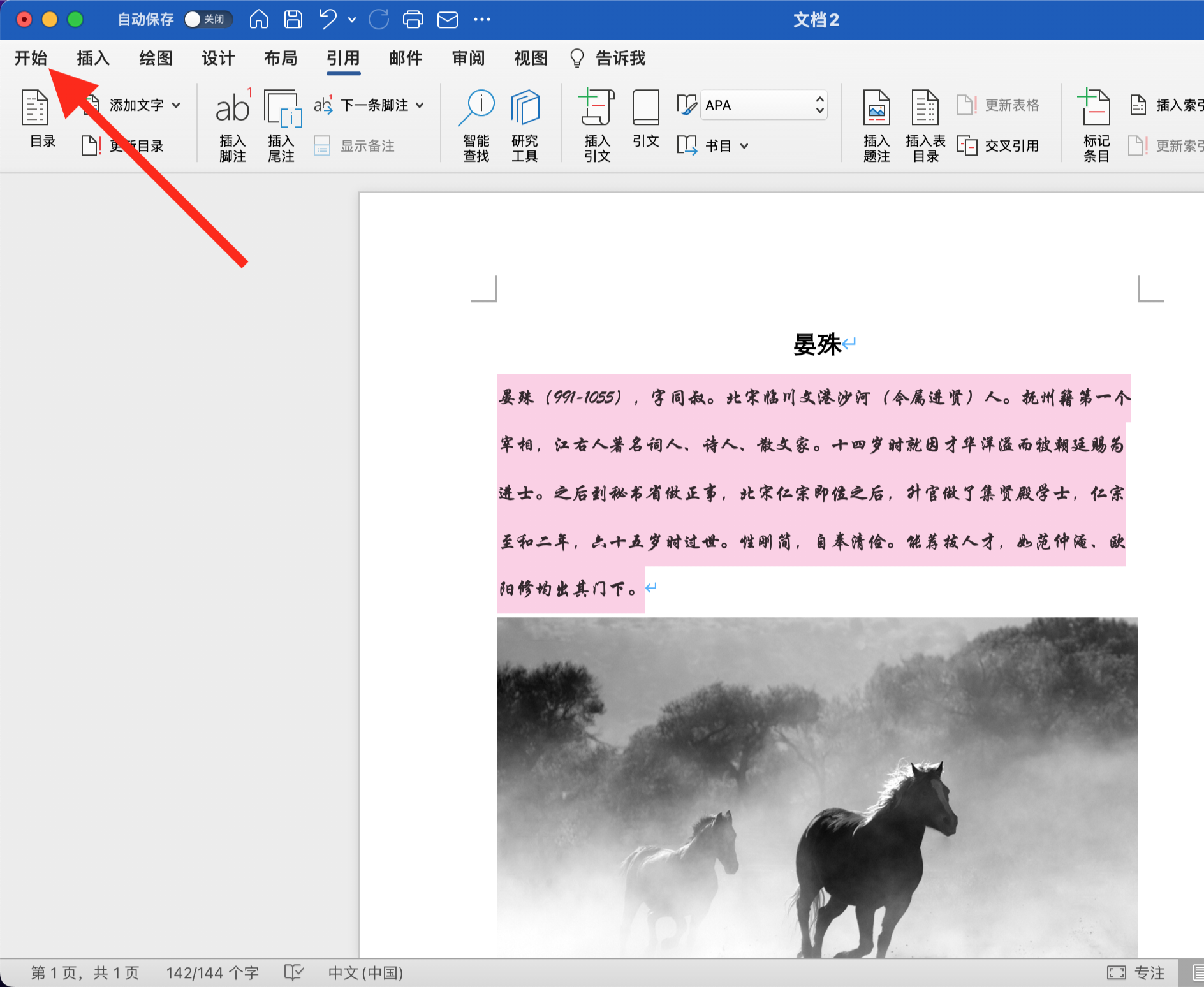This screenshot has height=987, width=1204.
Task: Click 插入表目录 insert table of figures
Action: (x=925, y=126)
